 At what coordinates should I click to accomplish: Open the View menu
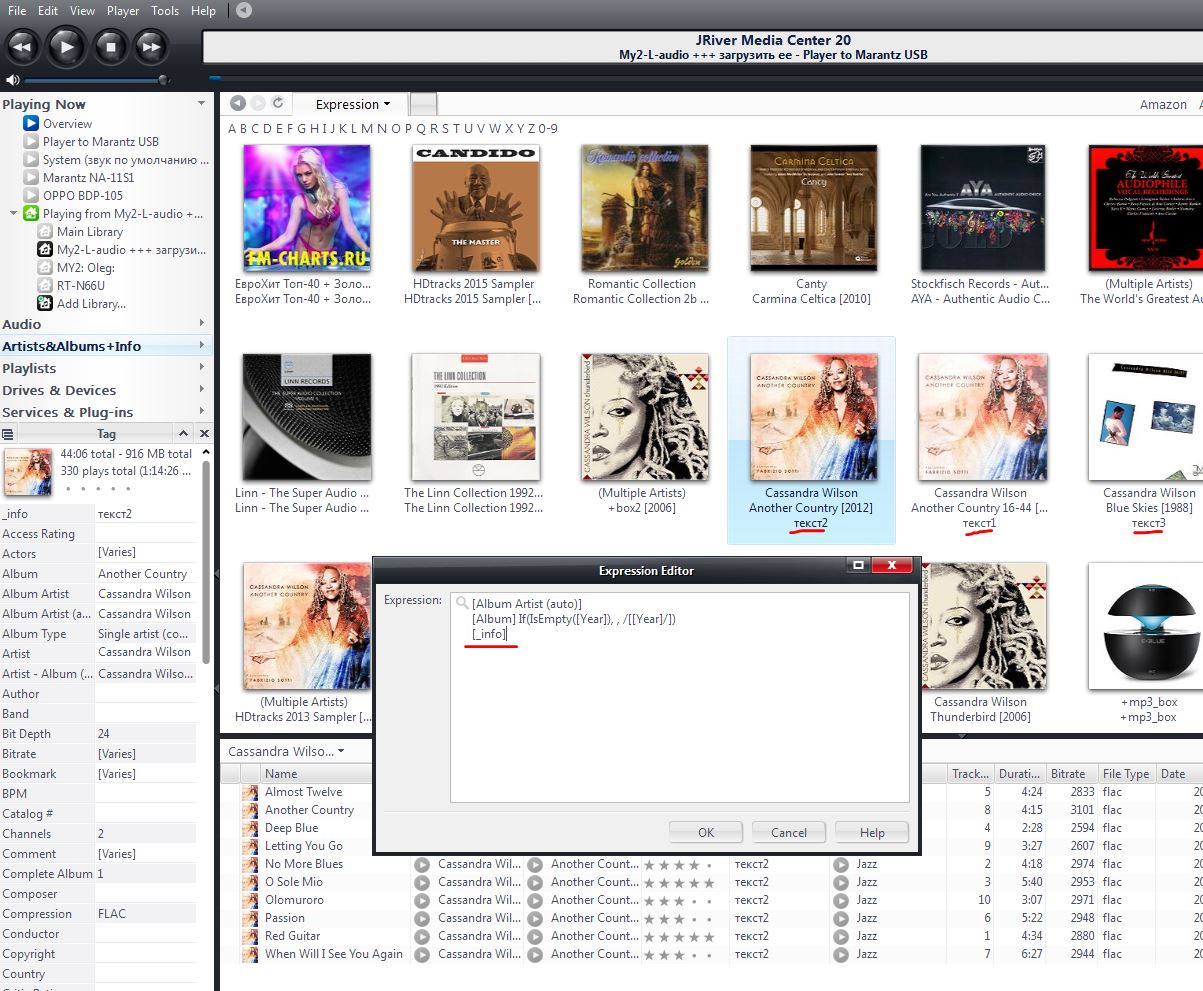click(83, 11)
